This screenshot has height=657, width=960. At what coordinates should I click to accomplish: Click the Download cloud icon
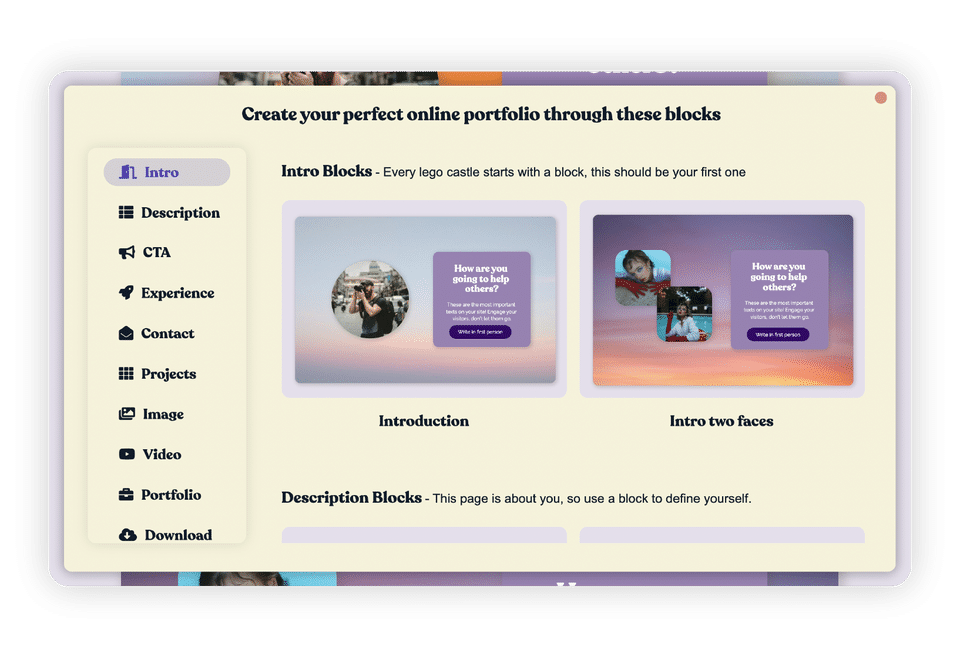[x=127, y=535]
